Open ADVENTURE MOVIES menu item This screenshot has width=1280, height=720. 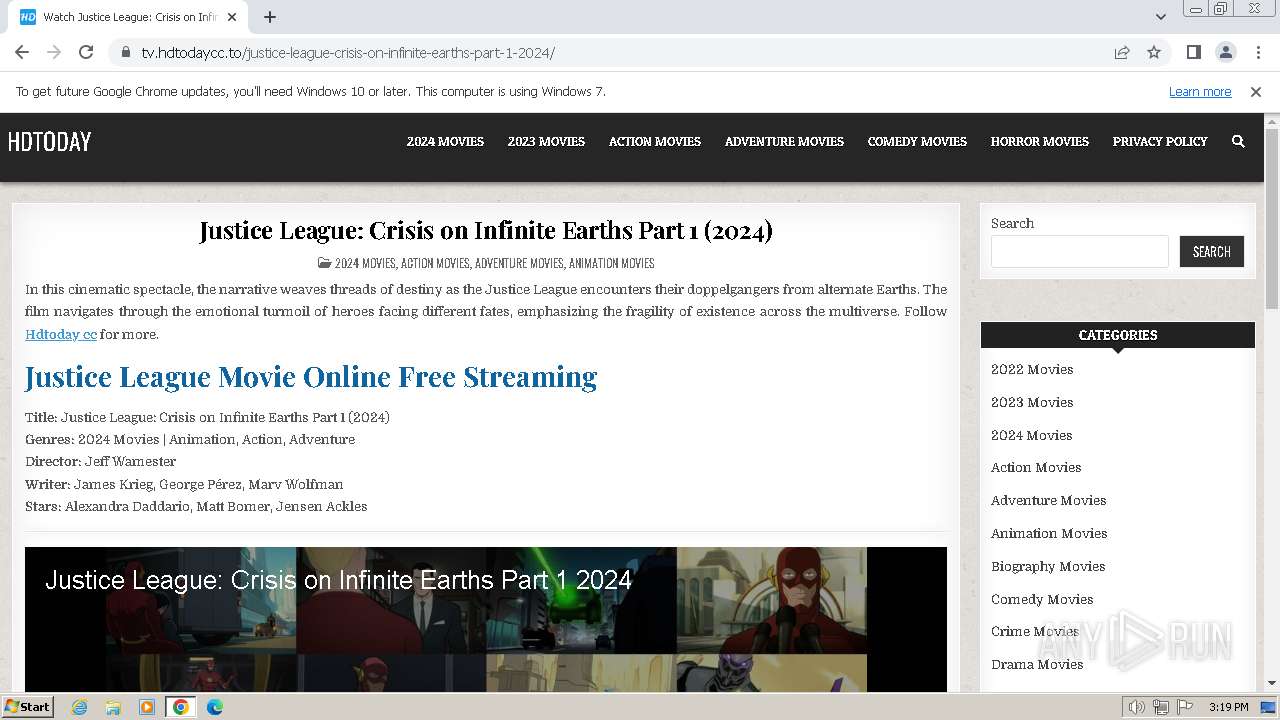(784, 141)
